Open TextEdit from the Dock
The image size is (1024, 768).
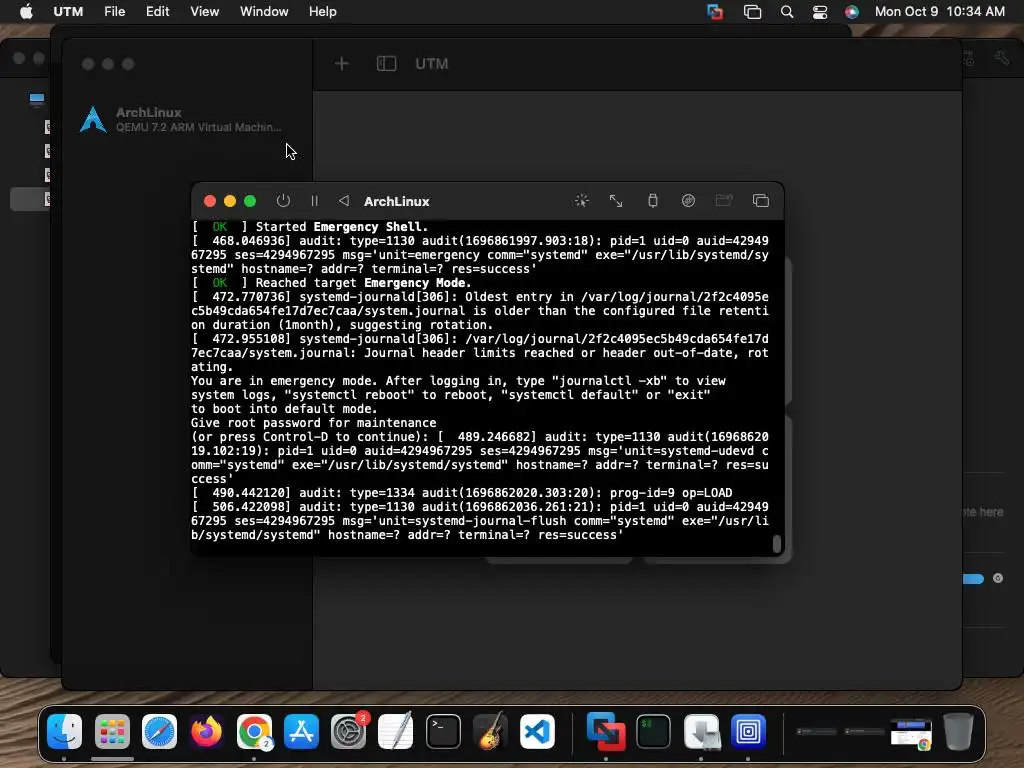click(x=396, y=731)
